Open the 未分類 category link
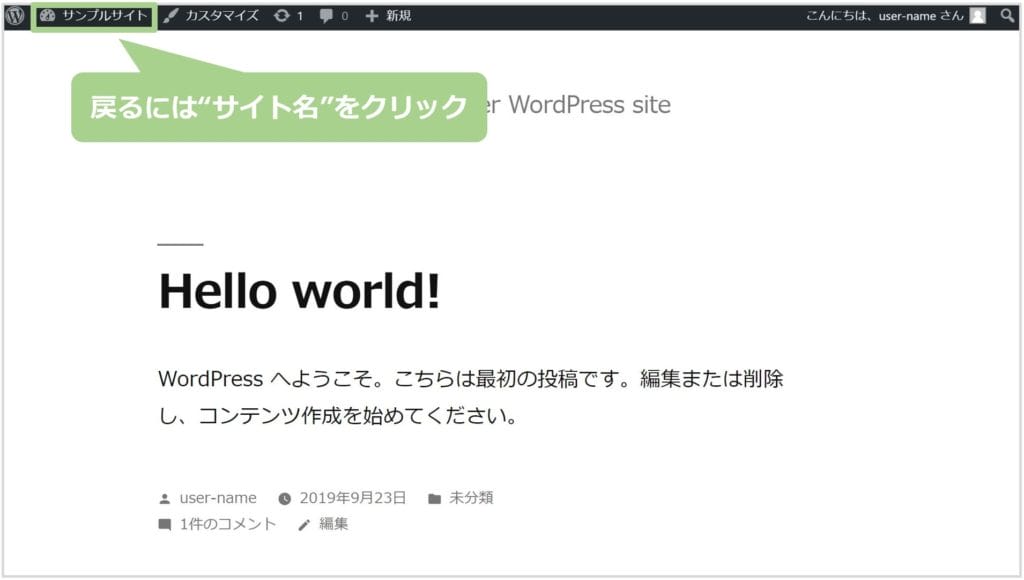 coord(471,498)
